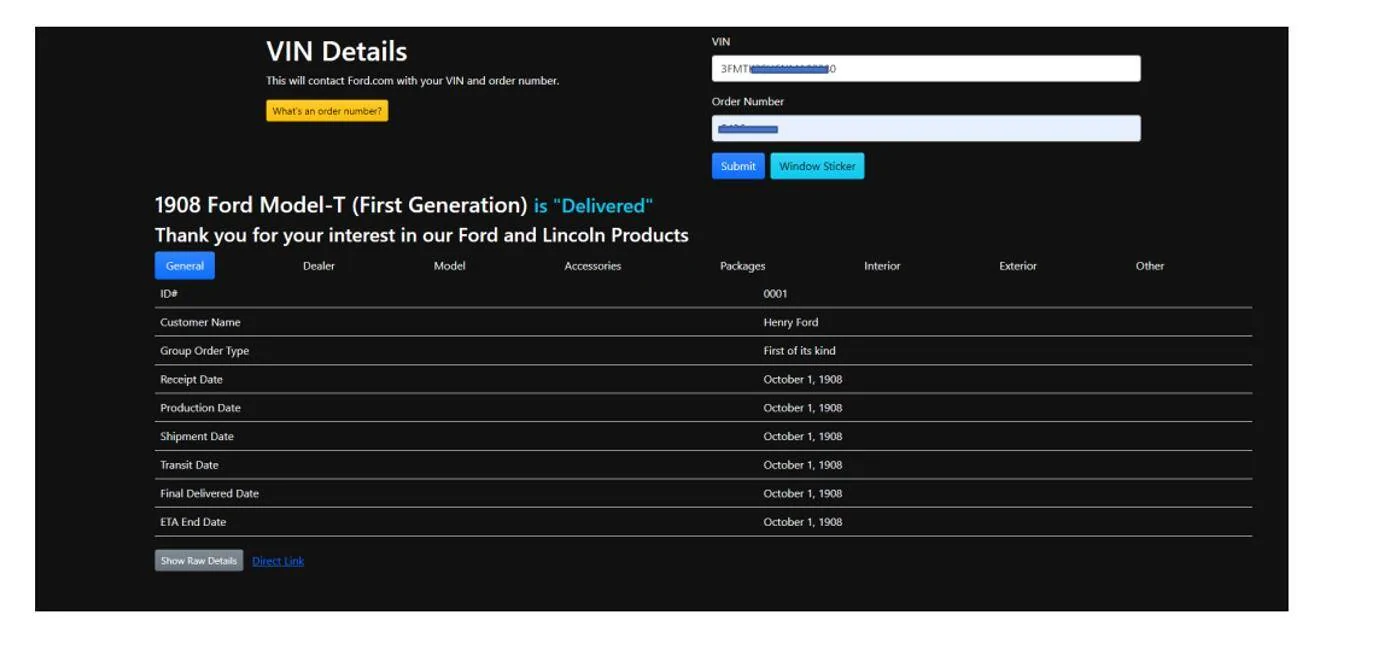Click the Show Raw Details button

[x=199, y=561]
